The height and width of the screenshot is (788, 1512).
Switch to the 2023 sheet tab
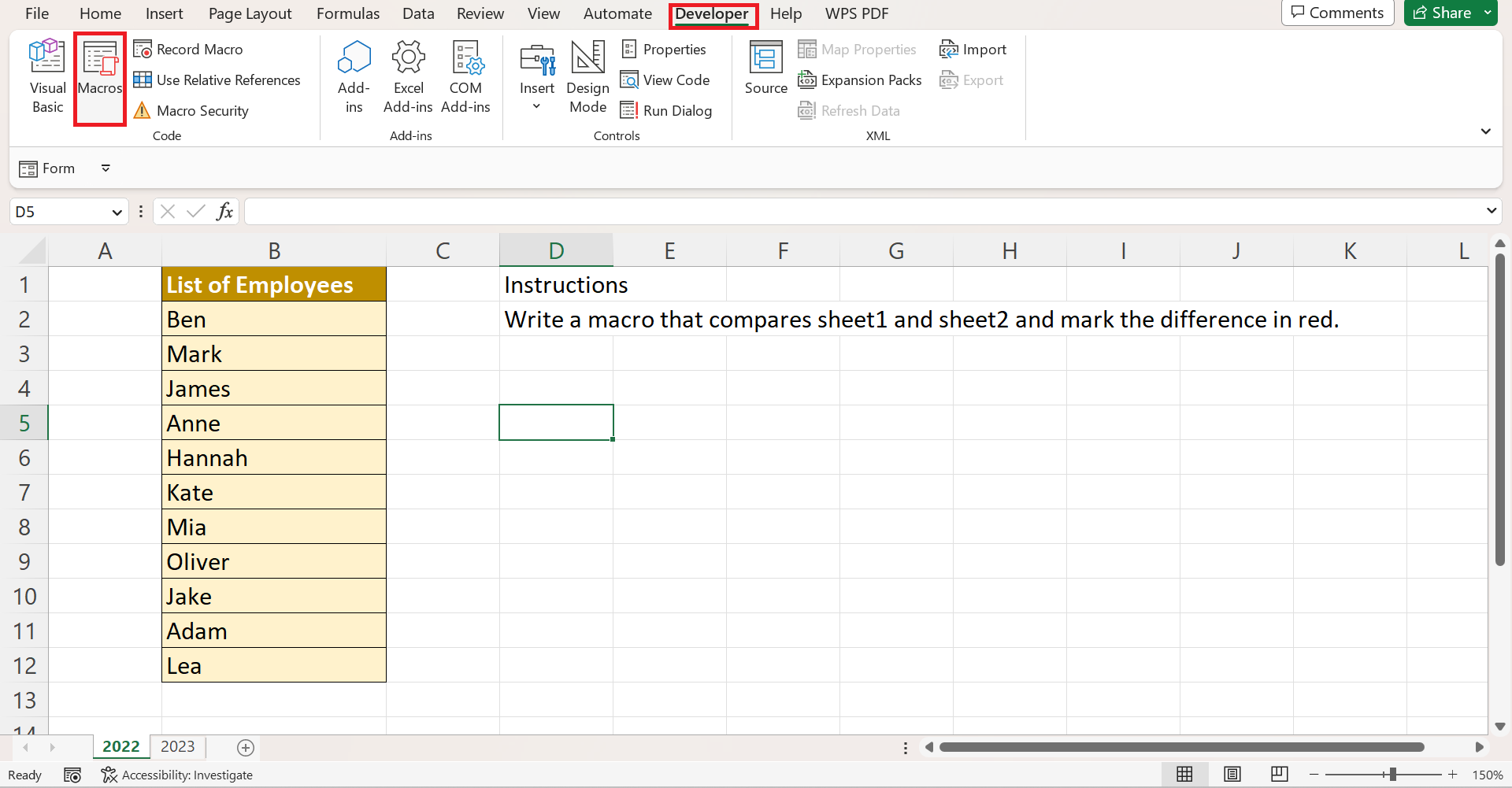pos(177,746)
